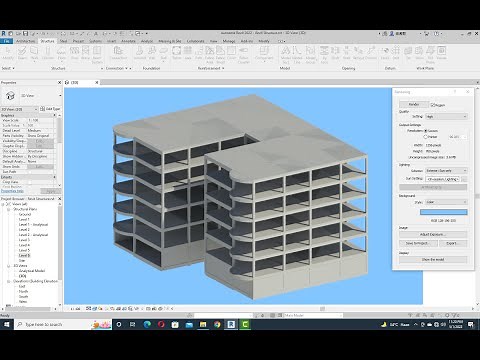Select the Modify tool in the ribbon

(8, 53)
